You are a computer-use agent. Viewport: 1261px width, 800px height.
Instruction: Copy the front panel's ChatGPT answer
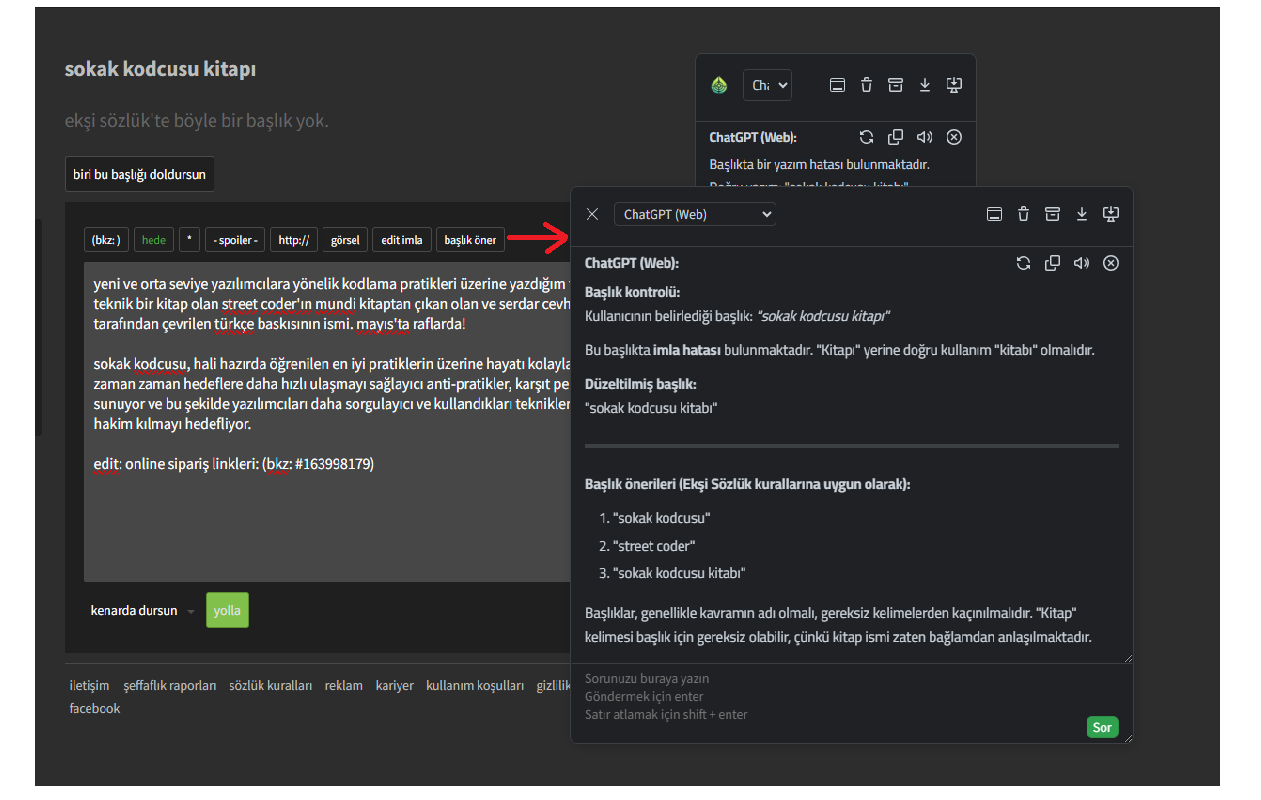(x=1052, y=263)
